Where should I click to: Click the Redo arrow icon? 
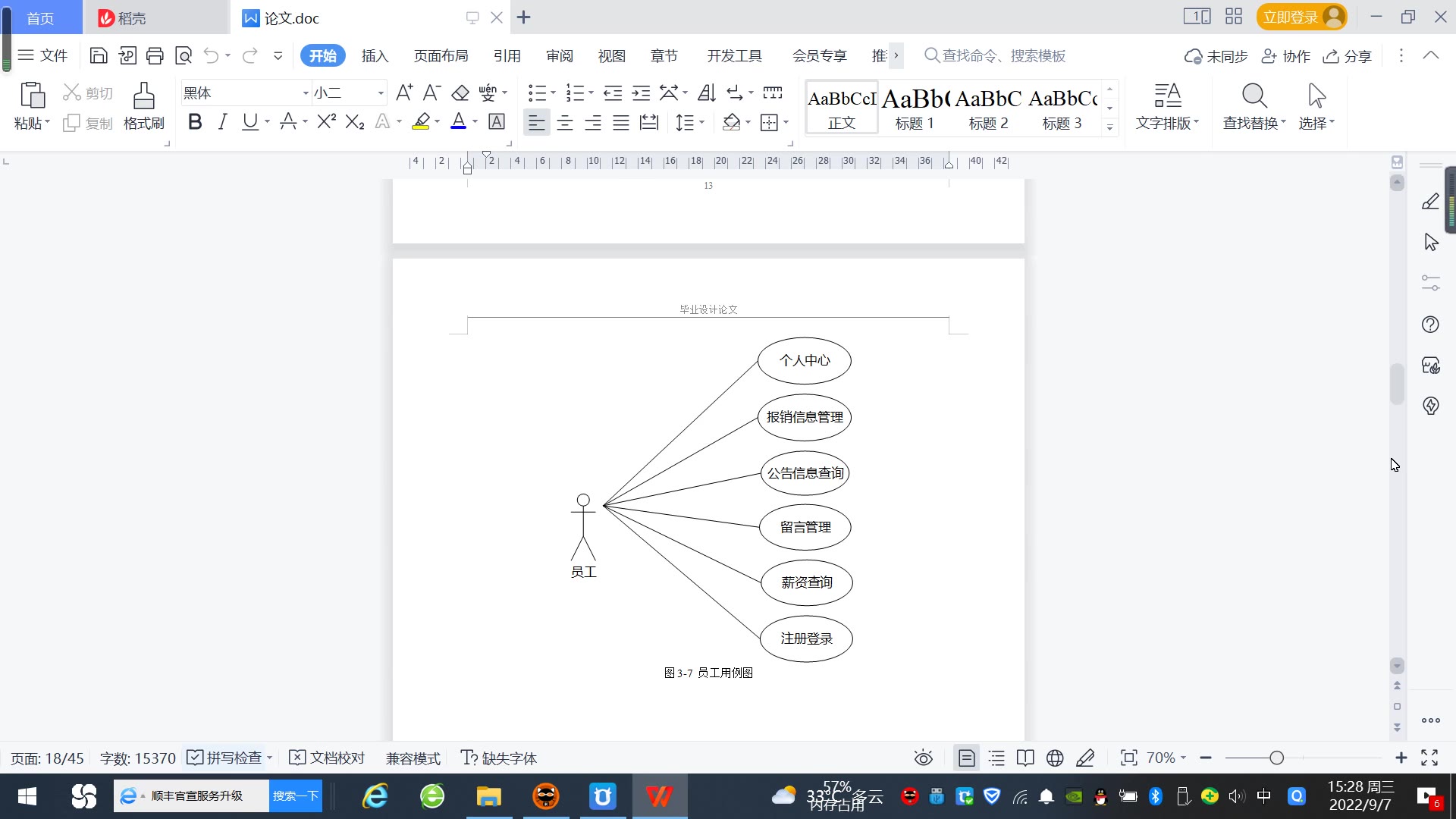pos(249,55)
